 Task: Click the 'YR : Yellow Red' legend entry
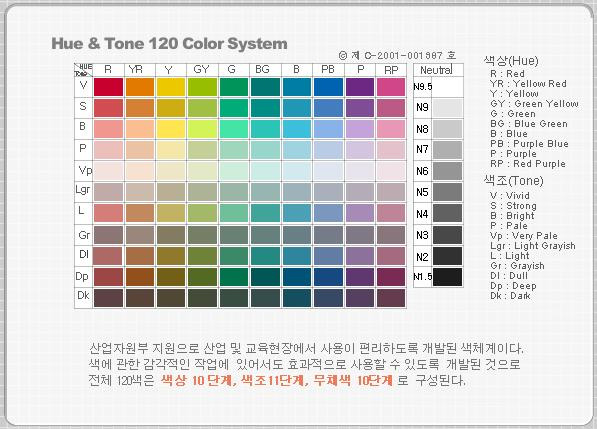tap(528, 84)
